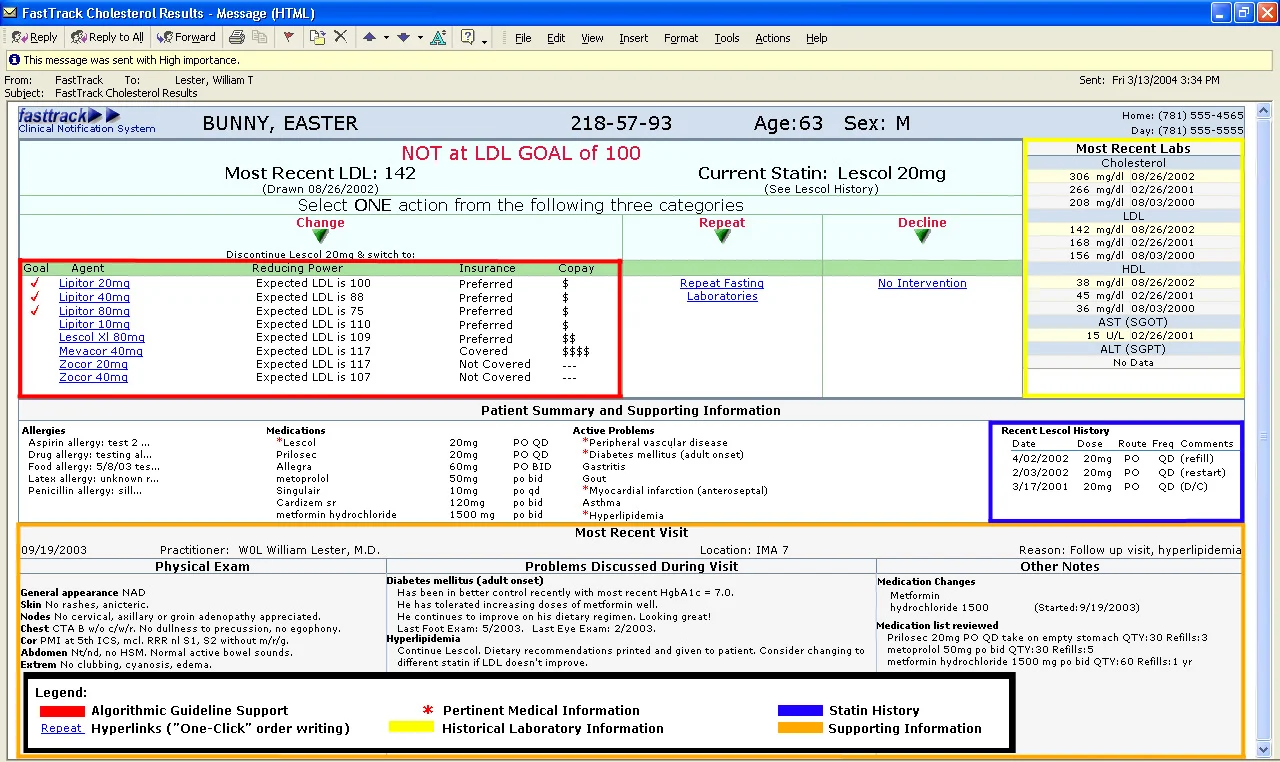Select Lipitor 40mg link
Image resolution: width=1280 pixels, height=762 pixels.
(x=94, y=298)
